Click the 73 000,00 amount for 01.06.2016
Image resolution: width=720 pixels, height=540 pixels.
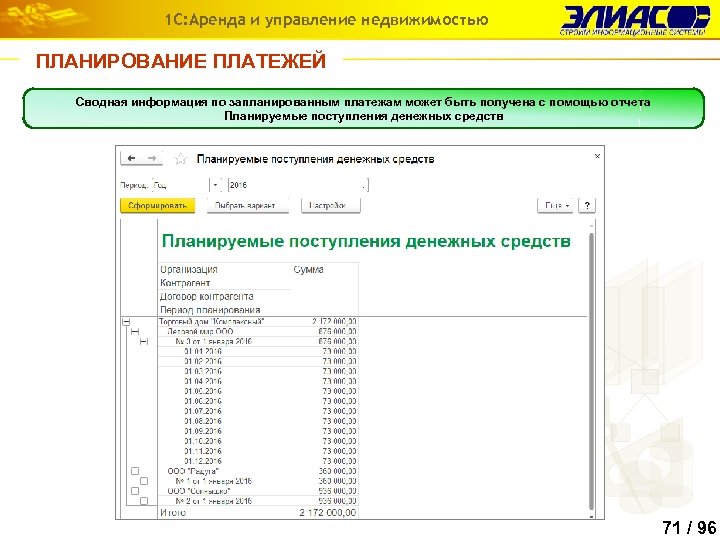coord(339,401)
